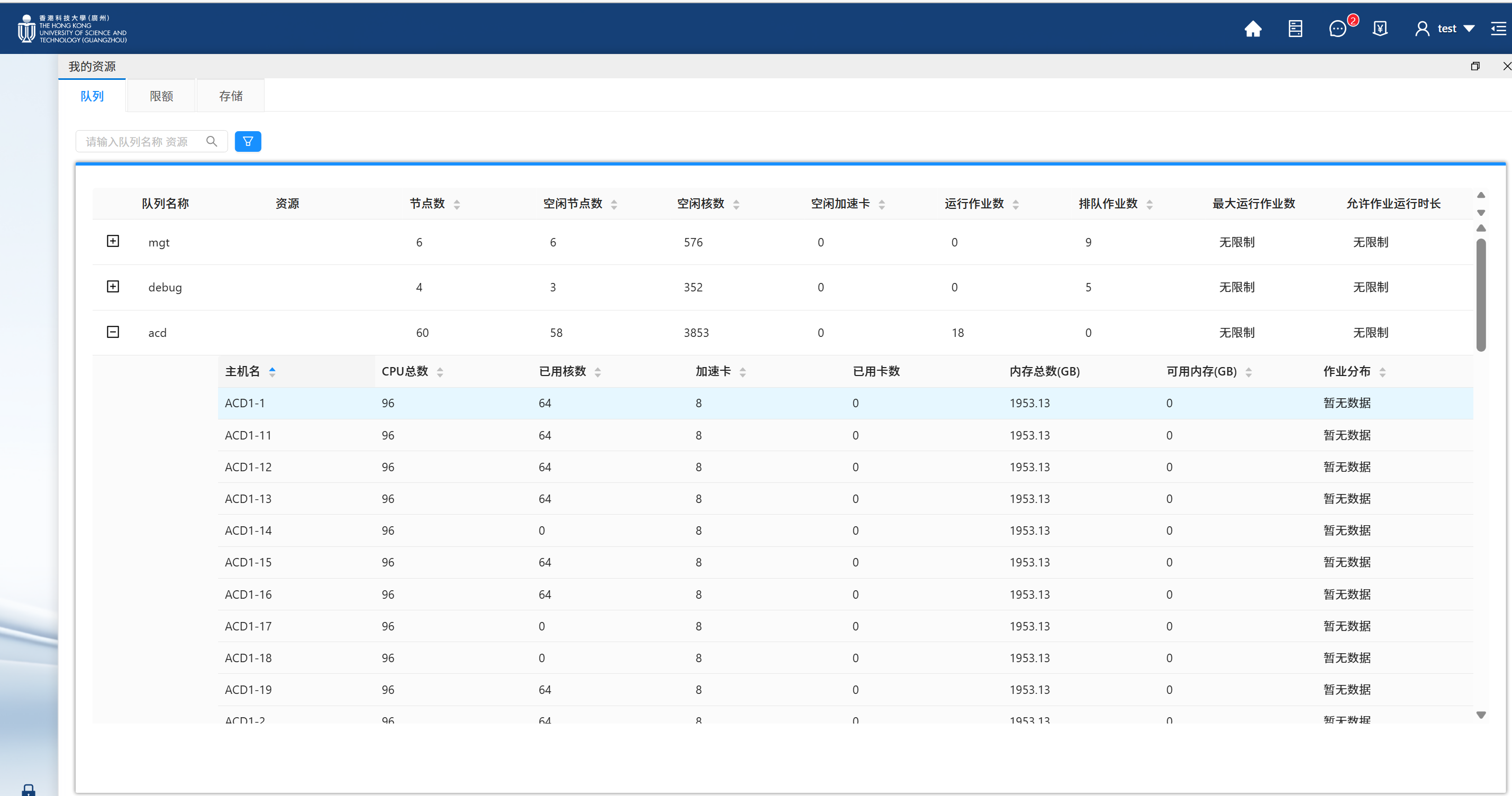Click the lock icon in sidebar
This screenshot has height=796, width=1512.
[x=28, y=790]
